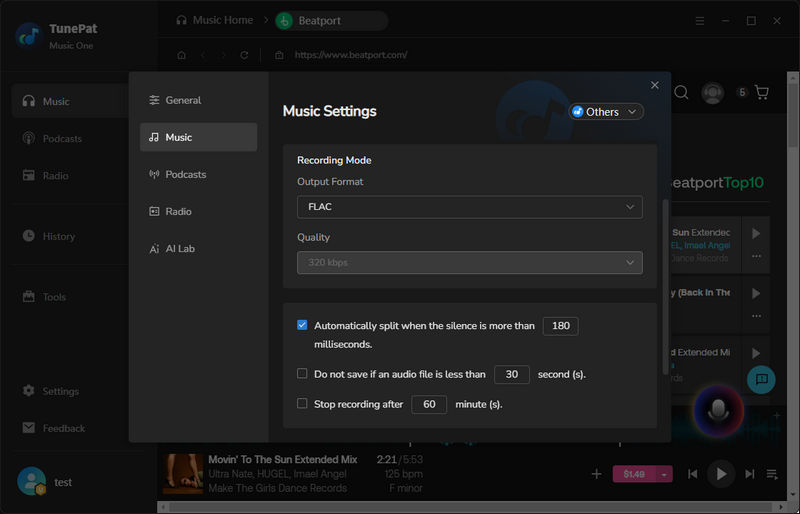
Task: Open Music in the main sidebar
Action: [x=70, y=101]
